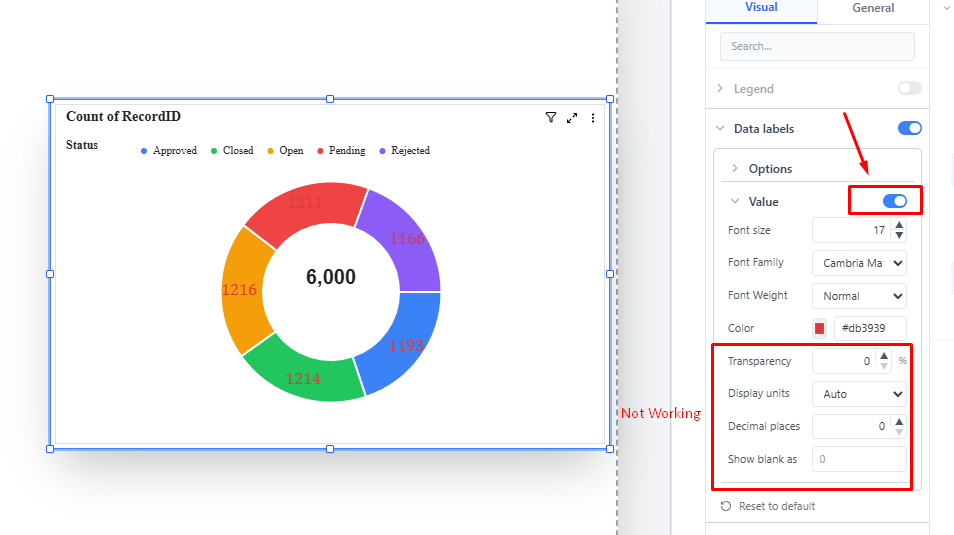Click the Search input field
The width and height of the screenshot is (954, 535).
pos(816,46)
